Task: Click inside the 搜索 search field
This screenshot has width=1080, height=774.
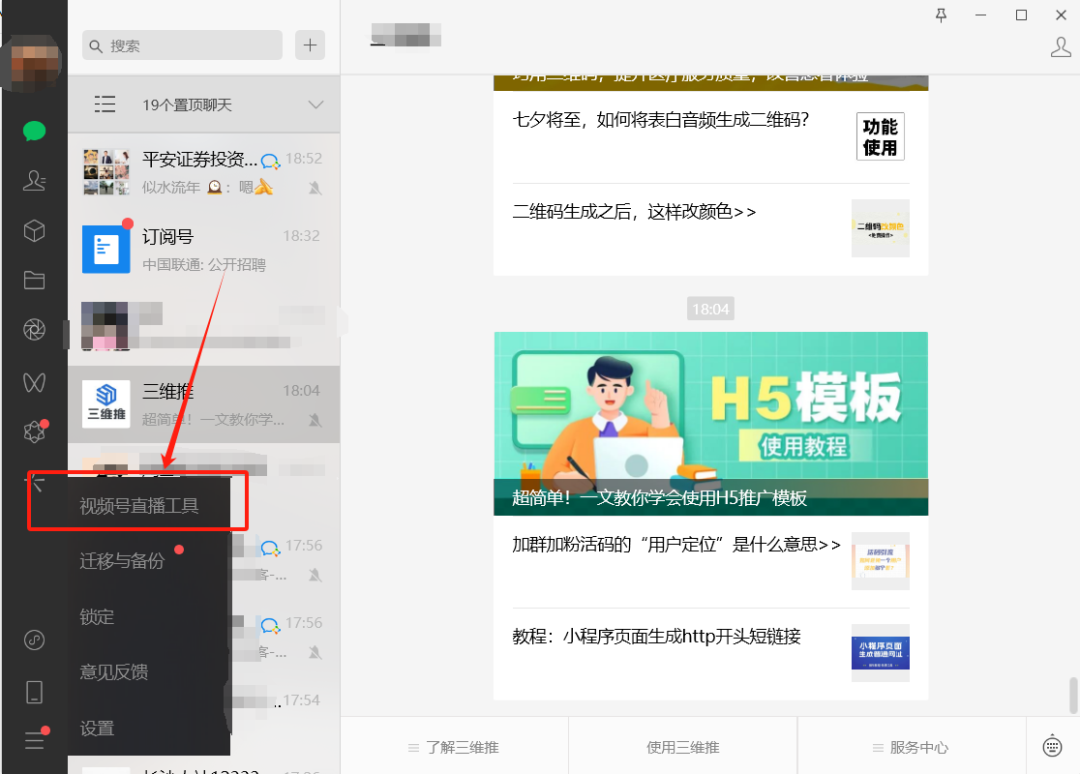Action: click(180, 45)
